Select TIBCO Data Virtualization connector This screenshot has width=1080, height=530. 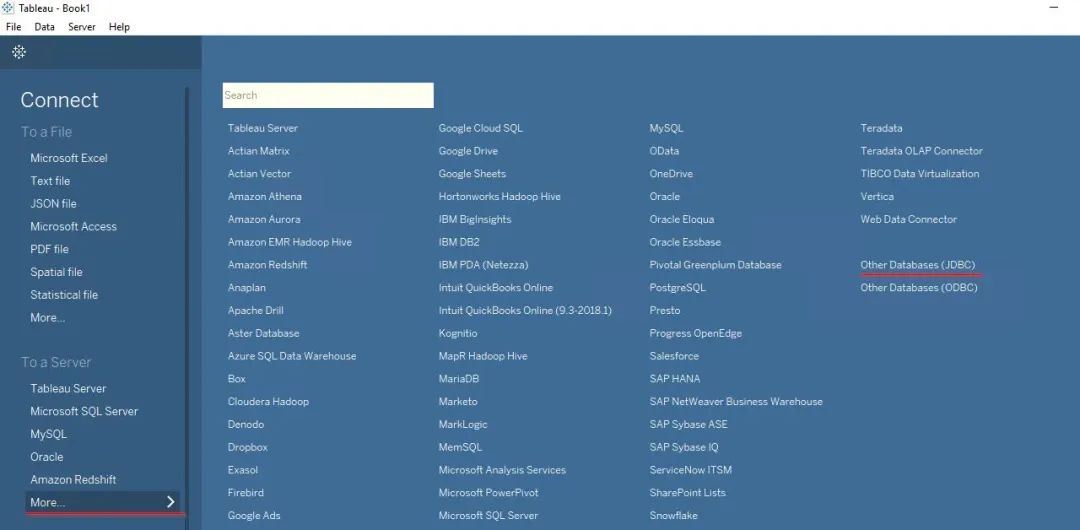pos(920,174)
